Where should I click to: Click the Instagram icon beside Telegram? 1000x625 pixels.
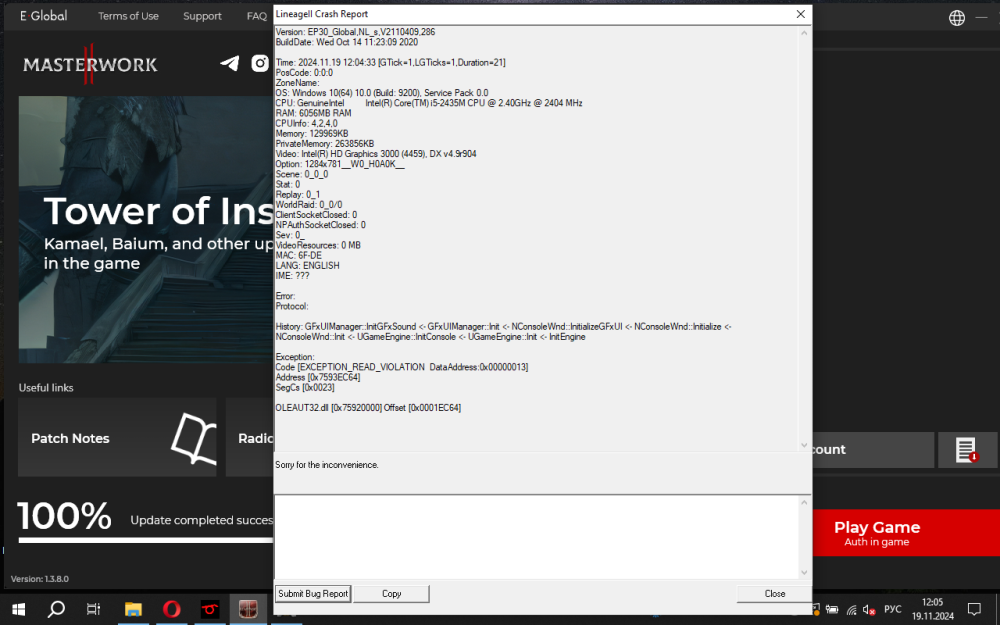[x=261, y=64]
